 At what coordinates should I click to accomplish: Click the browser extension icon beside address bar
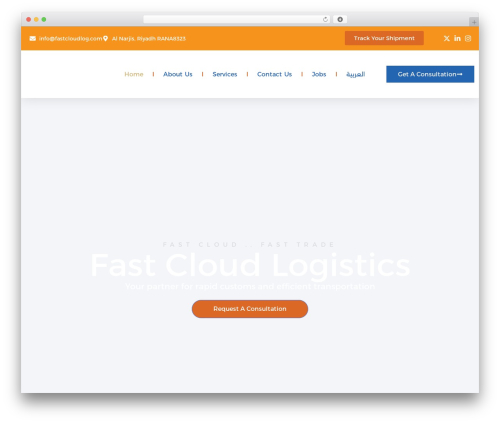click(x=340, y=19)
